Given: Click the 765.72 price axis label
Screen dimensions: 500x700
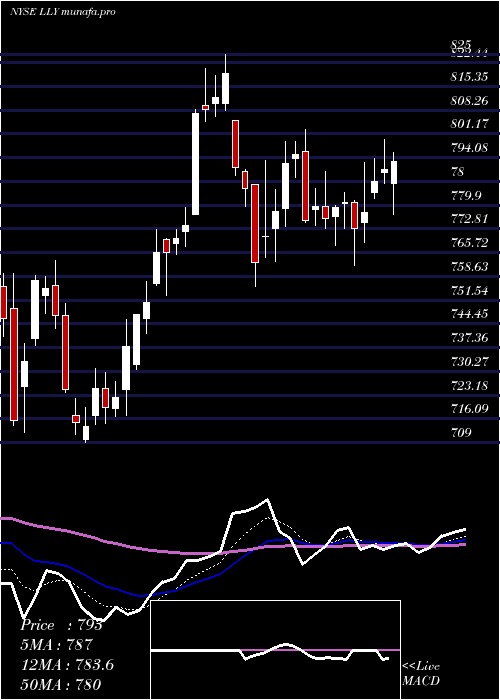Looking at the screenshot, I should coord(469,243).
